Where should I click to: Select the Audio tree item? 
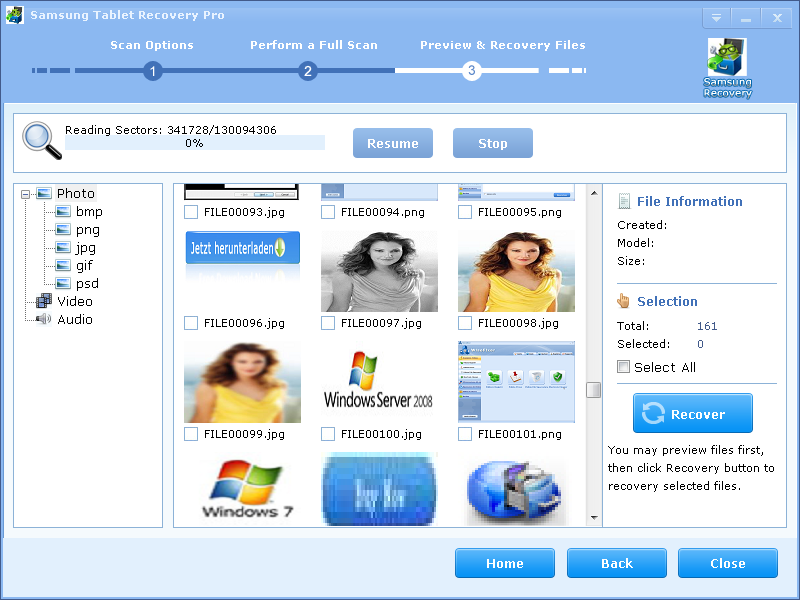74,319
